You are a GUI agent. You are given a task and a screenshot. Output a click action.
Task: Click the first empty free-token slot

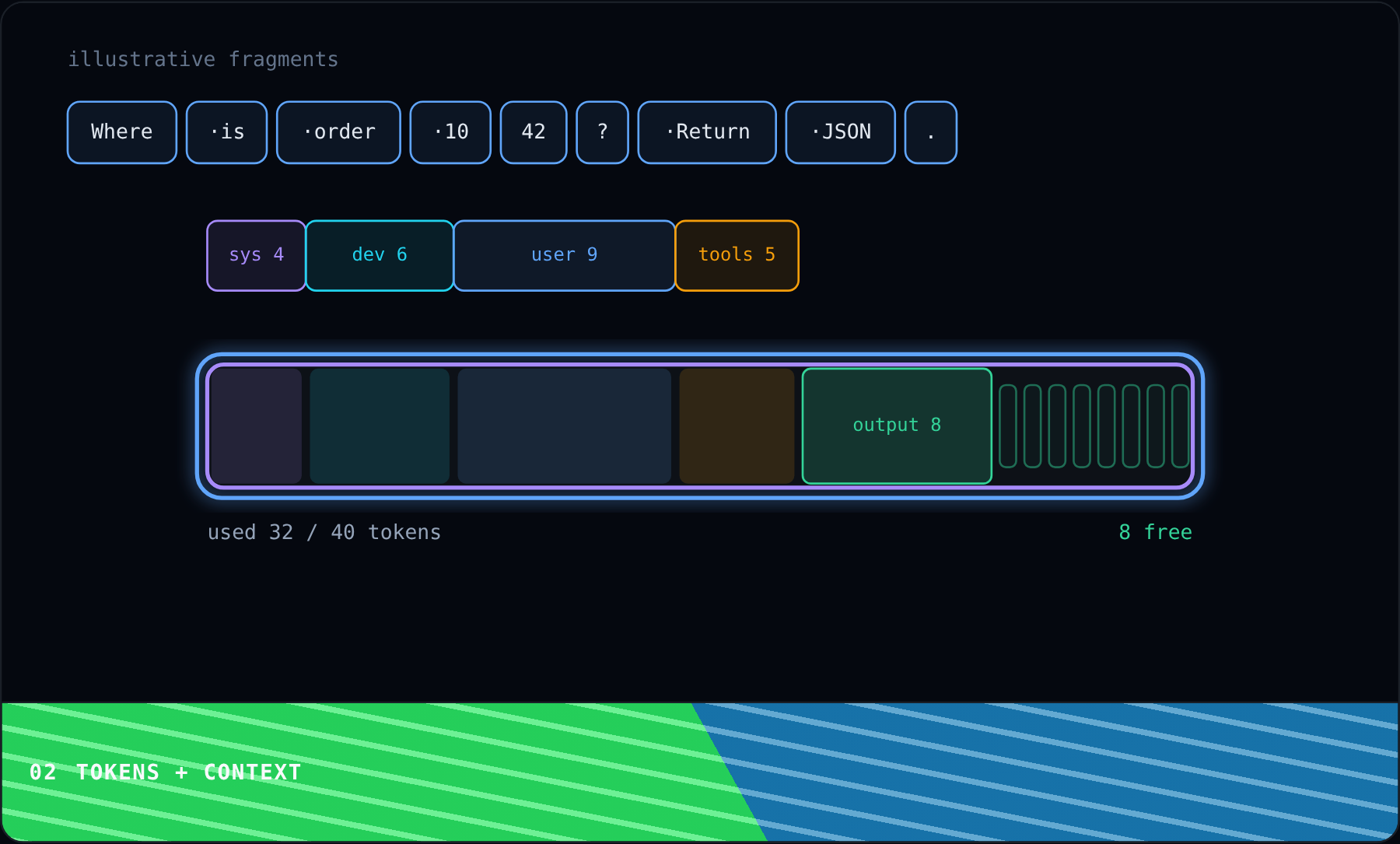coord(1008,426)
